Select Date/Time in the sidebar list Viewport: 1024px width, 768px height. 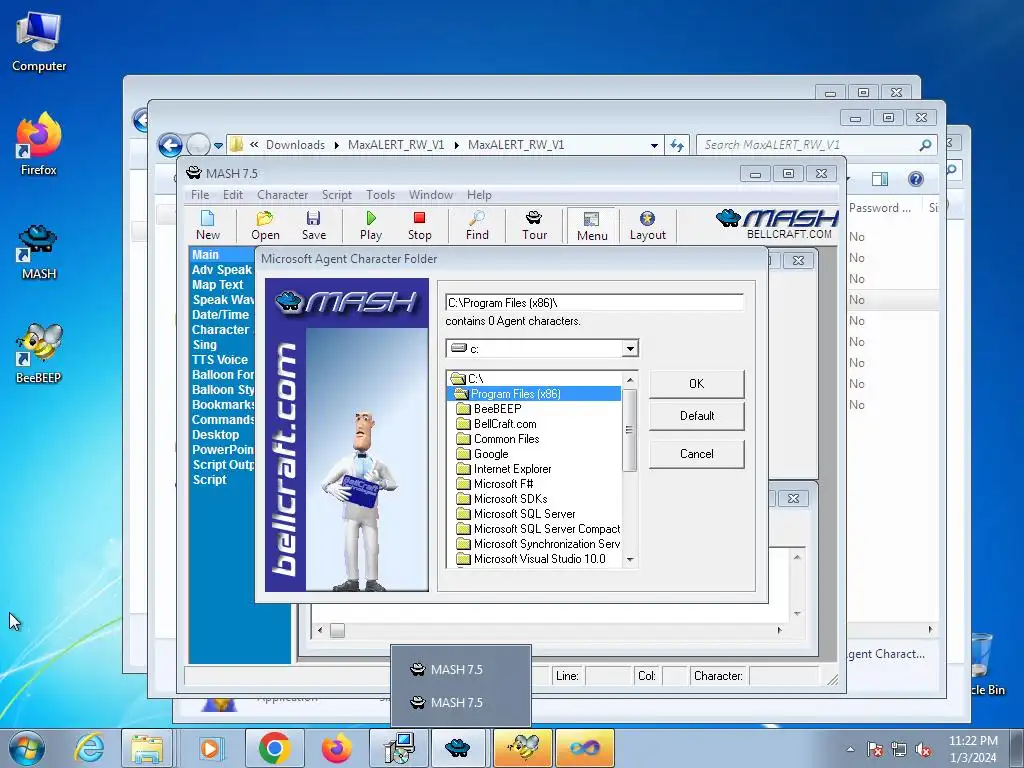coord(220,315)
